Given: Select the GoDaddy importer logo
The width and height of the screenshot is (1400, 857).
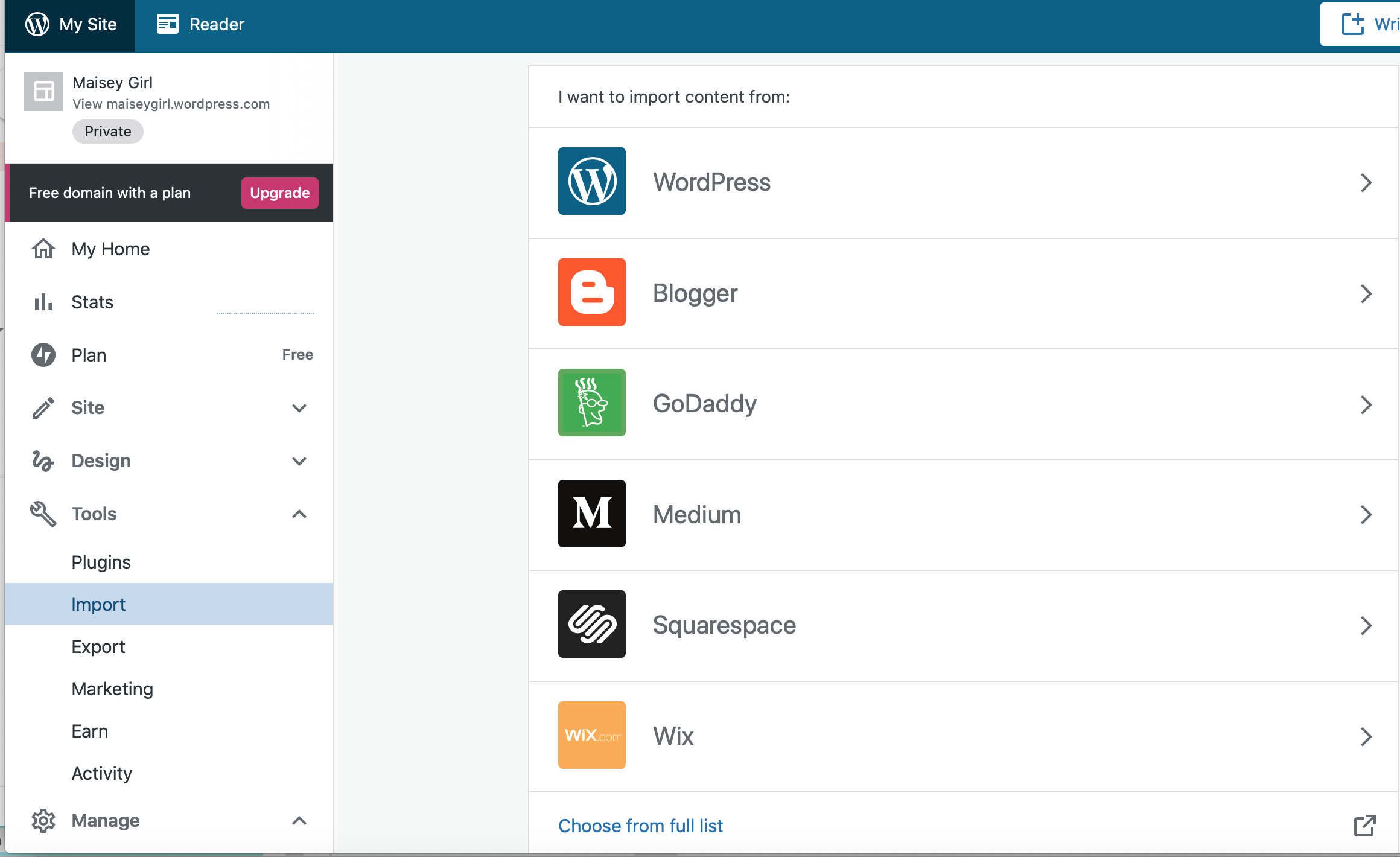Looking at the screenshot, I should pyautogui.click(x=592, y=403).
